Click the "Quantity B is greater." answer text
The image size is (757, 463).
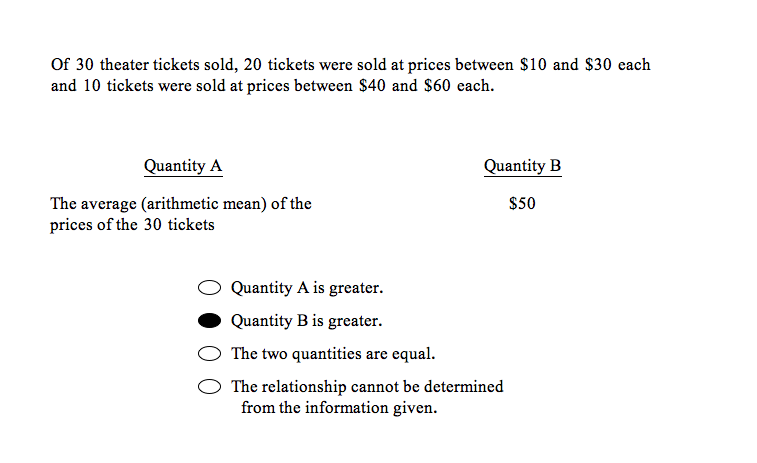coord(306,321)
